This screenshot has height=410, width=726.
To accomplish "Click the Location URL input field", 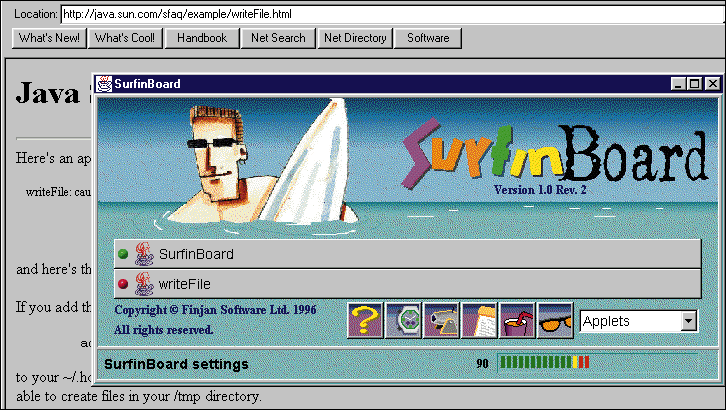I will click(393, 14).
